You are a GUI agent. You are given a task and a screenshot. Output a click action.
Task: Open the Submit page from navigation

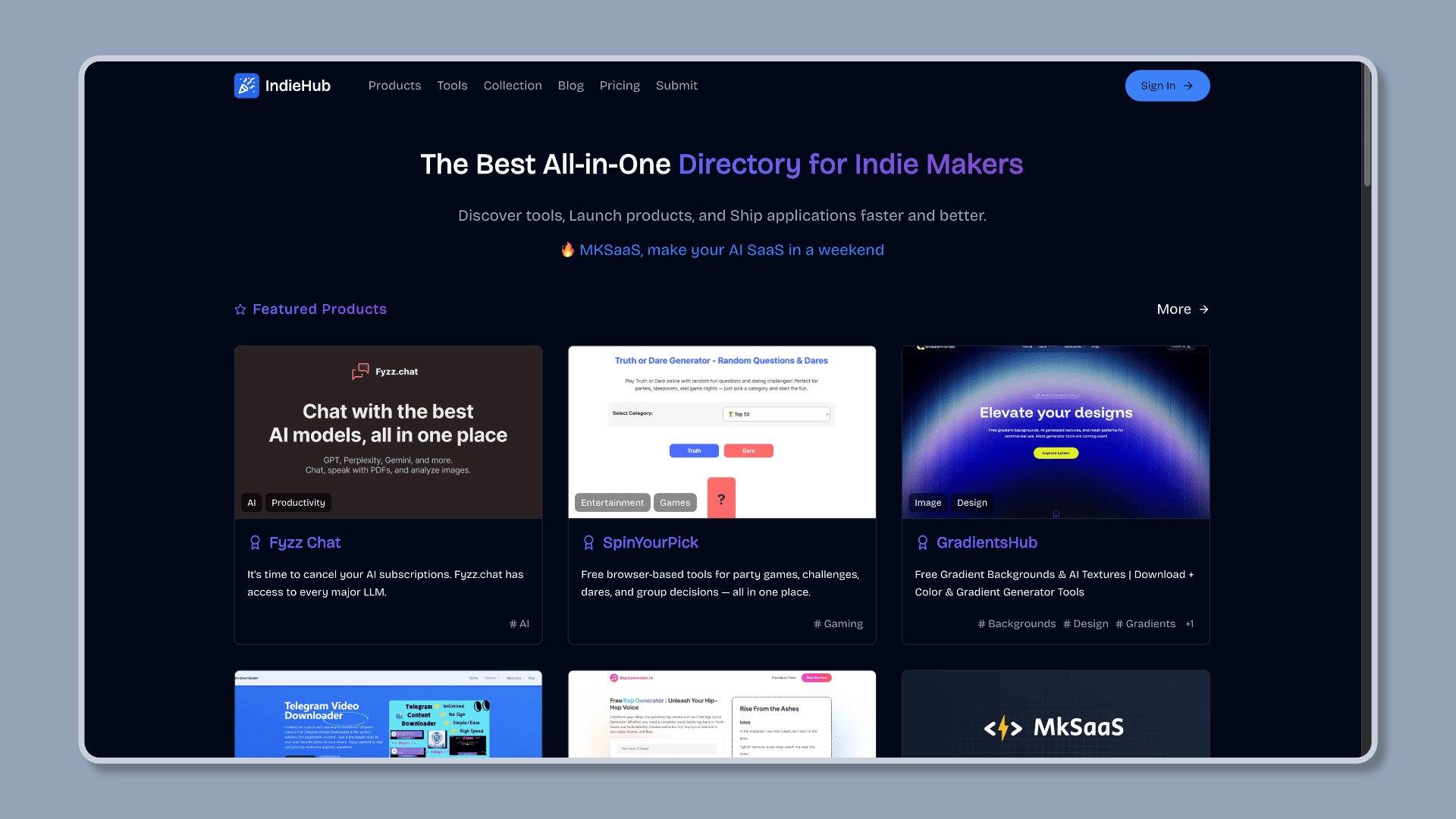(676, 86)
